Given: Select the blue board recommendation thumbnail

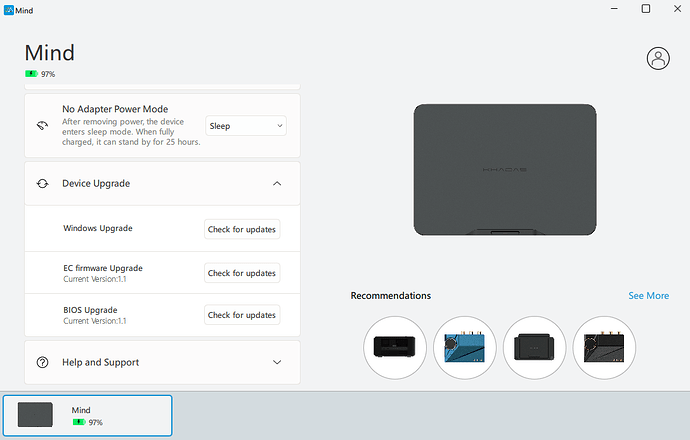Looking at the screenshot, I should (465, 347).
